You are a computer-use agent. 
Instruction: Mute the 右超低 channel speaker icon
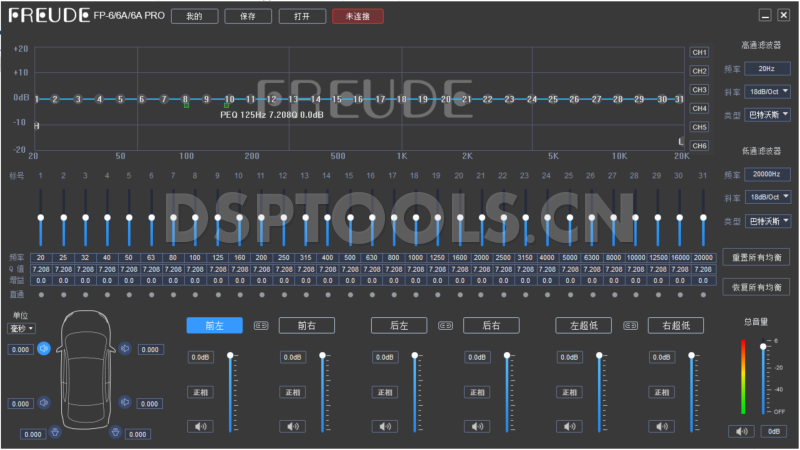point(661,426)
